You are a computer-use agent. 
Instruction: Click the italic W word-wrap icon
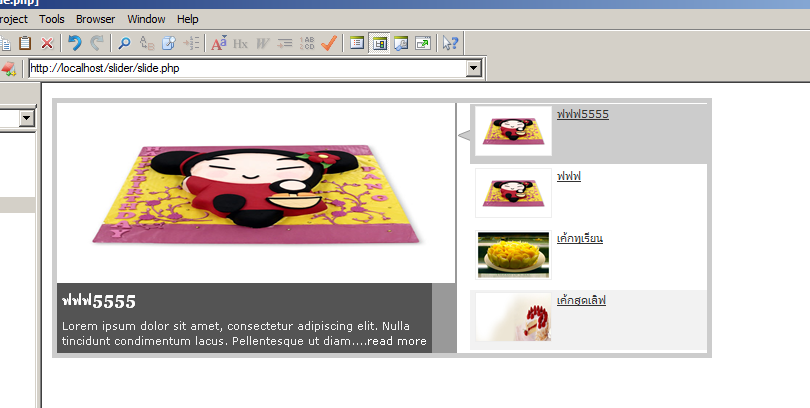262,43
